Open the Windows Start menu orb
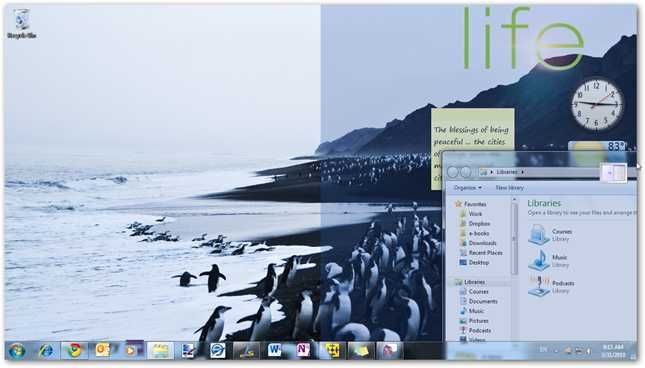 (17, 351)
